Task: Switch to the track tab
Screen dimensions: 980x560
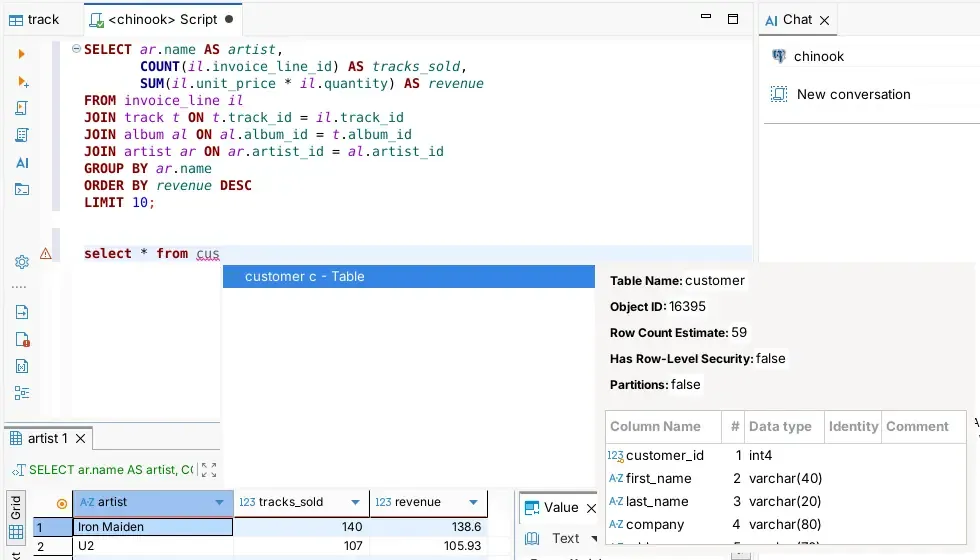Action: [34, 19]
